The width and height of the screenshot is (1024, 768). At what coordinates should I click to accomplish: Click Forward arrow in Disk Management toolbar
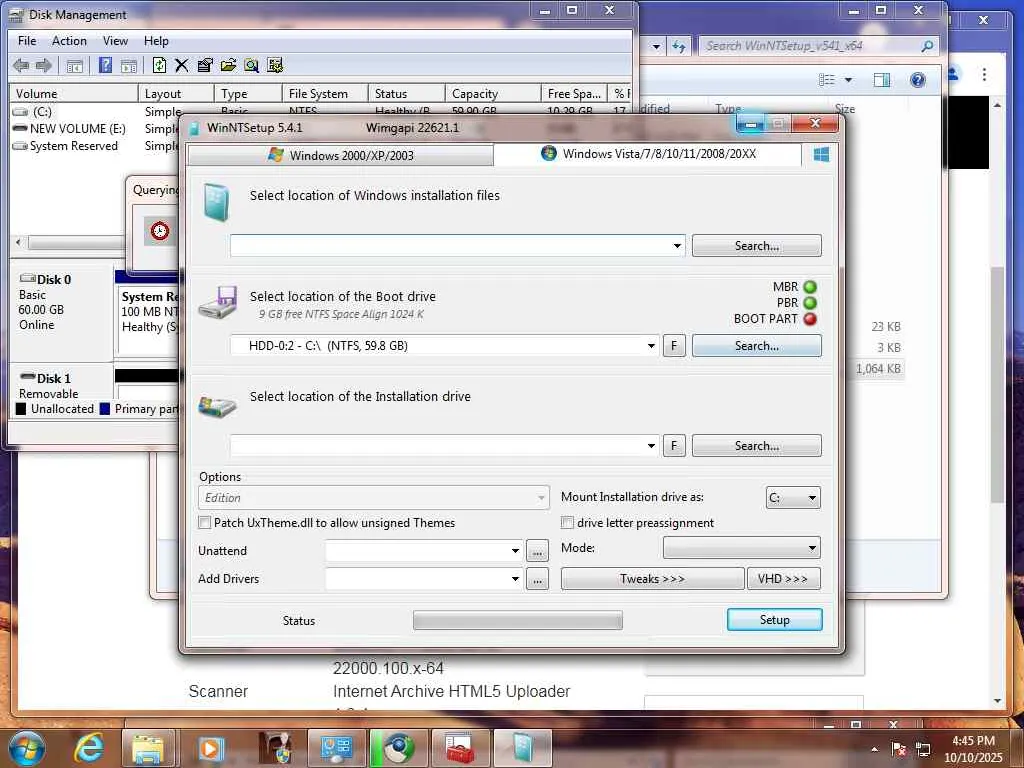pos(44,65)
